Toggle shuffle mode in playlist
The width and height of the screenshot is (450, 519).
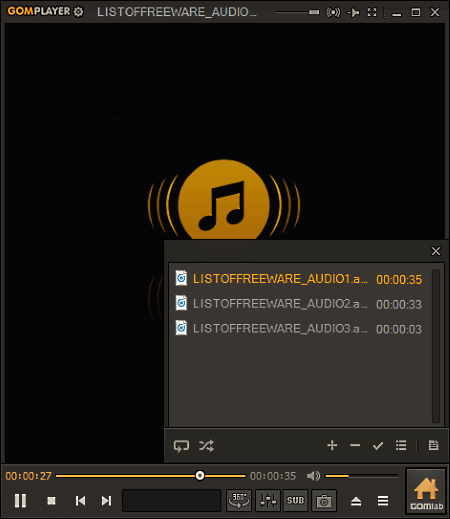pyautogui.click(x=206, y=445)
